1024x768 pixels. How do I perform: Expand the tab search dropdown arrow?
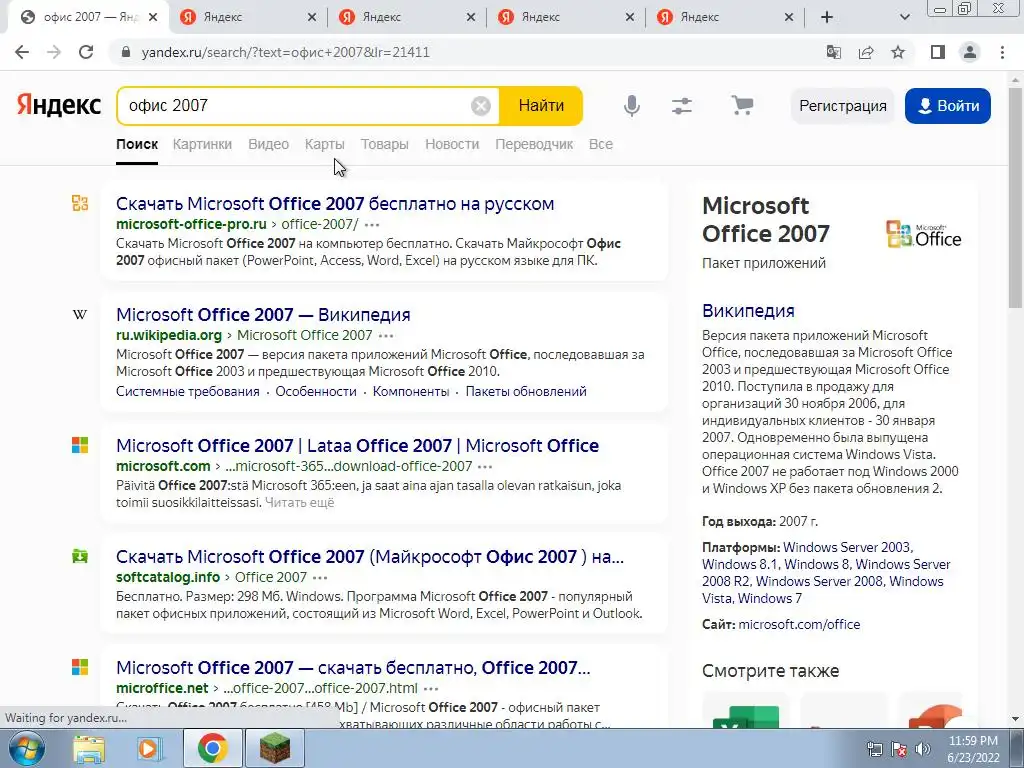[x=904, y=17]
